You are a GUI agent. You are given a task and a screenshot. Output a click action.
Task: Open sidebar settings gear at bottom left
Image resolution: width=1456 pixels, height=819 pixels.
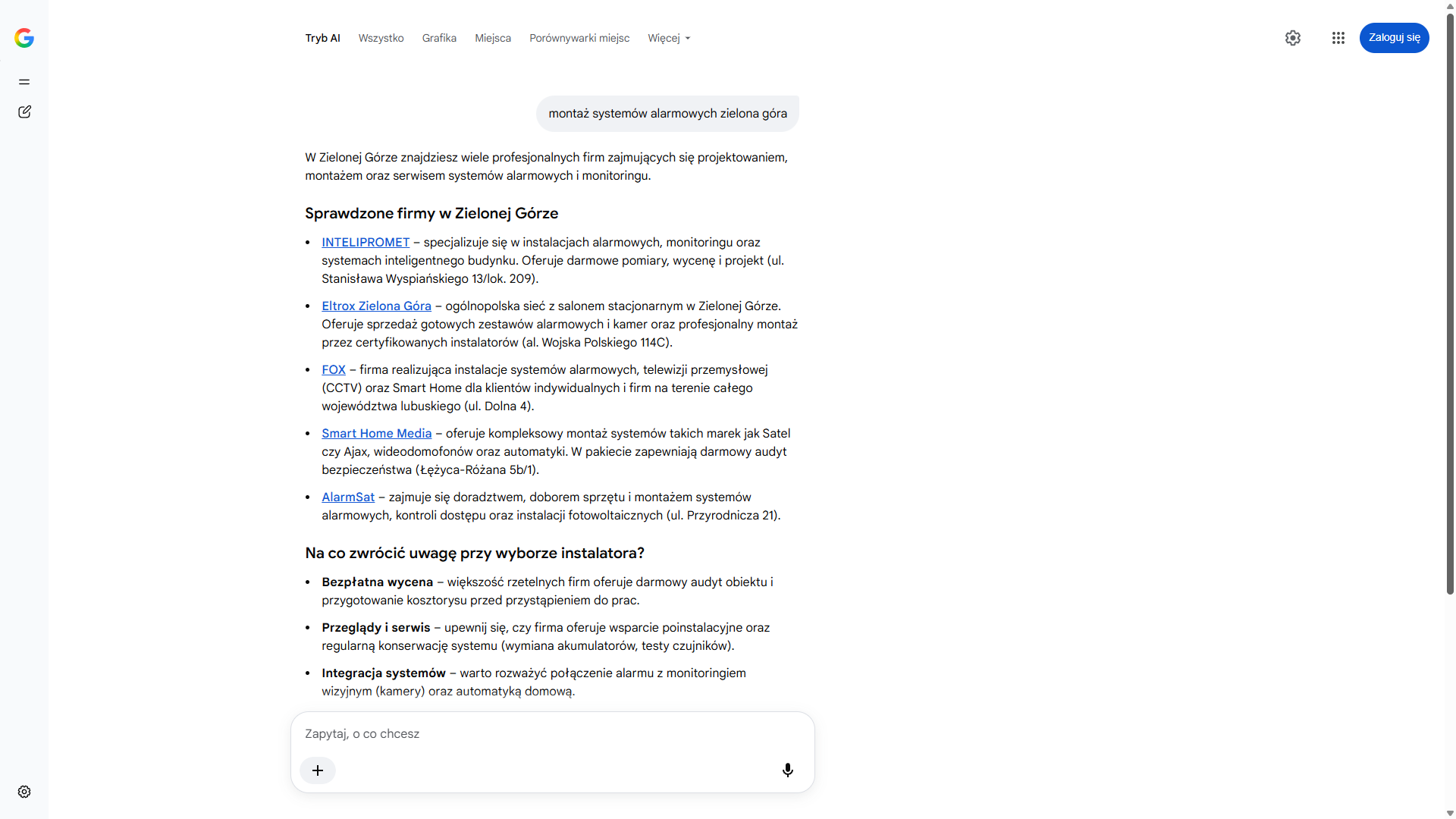(24, 792)
